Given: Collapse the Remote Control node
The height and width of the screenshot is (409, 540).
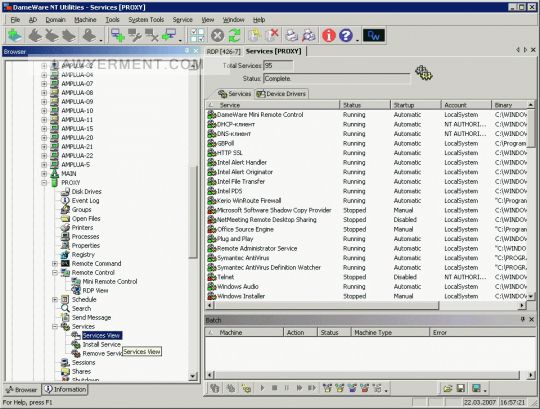Looking at the screenshot, I should point(55,272).
